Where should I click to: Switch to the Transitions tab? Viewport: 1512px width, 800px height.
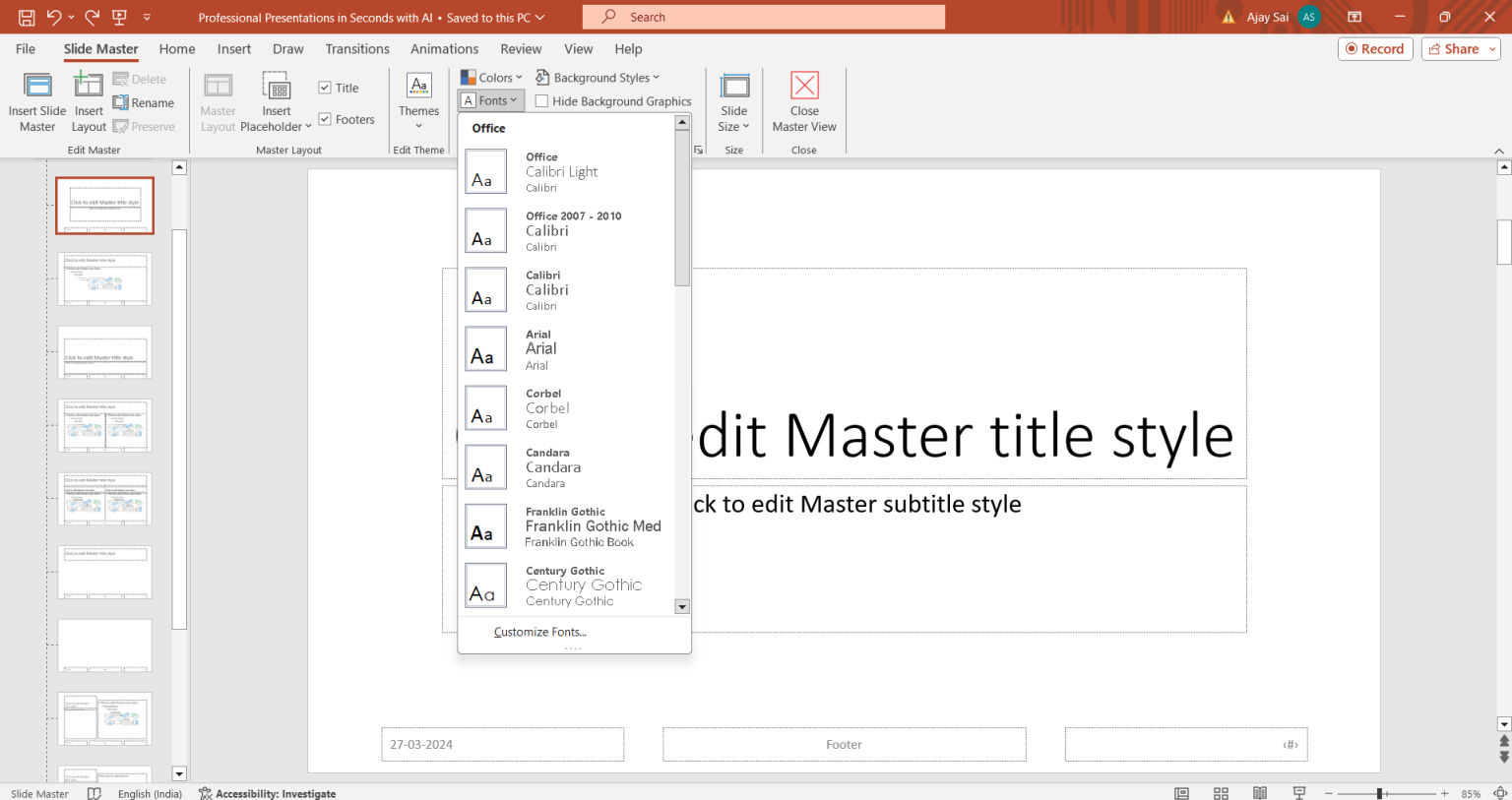pos(357,49)
